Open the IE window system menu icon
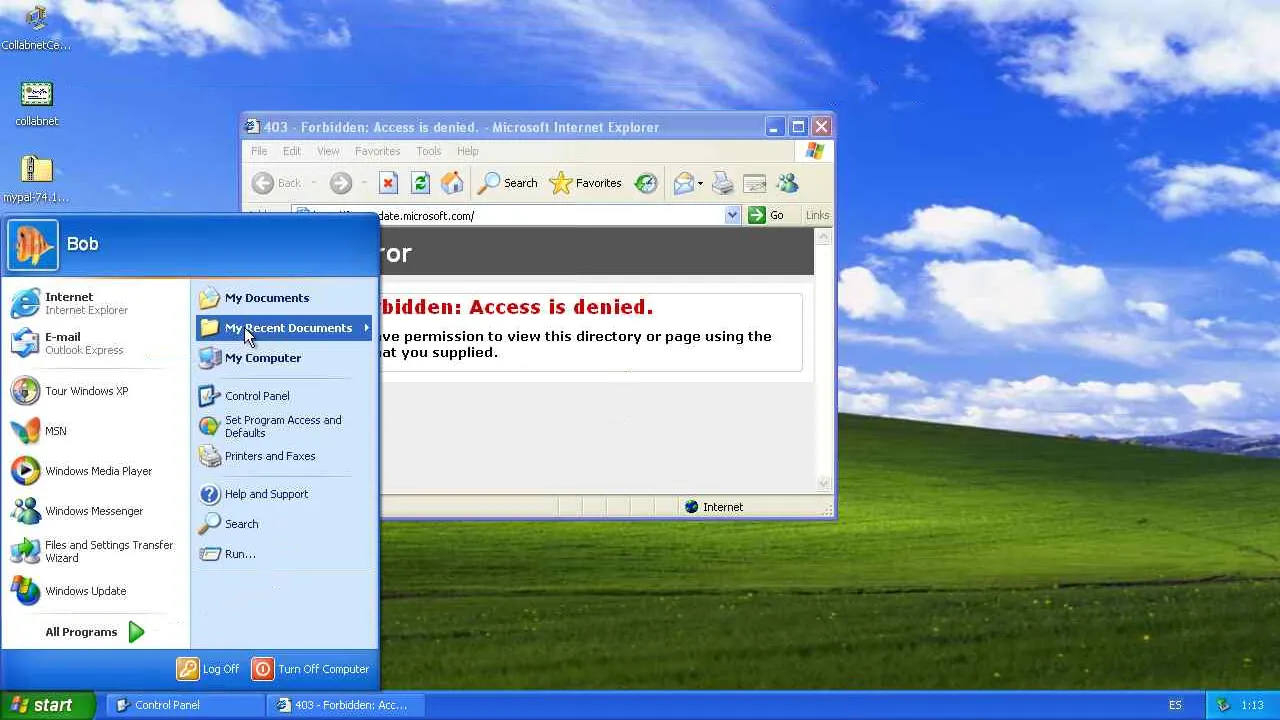This screenshot has width=1280, height=720. pos(253,127)
